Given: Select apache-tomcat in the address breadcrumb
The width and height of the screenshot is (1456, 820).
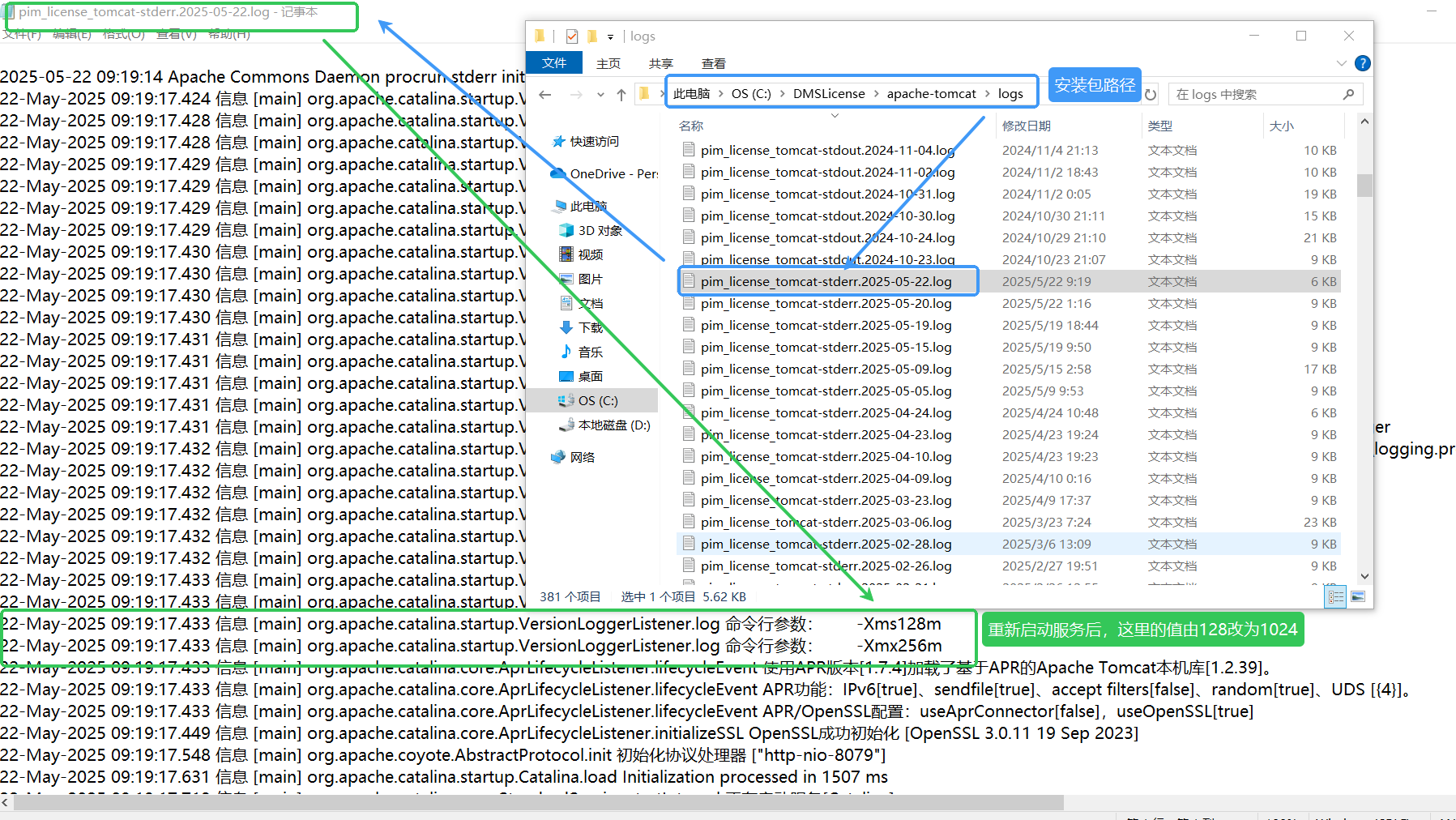Looking at the screenshot, I should point(931,93).
